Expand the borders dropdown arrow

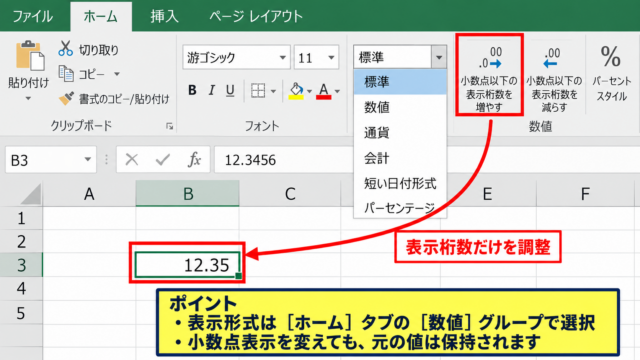[x=273, y=91]
